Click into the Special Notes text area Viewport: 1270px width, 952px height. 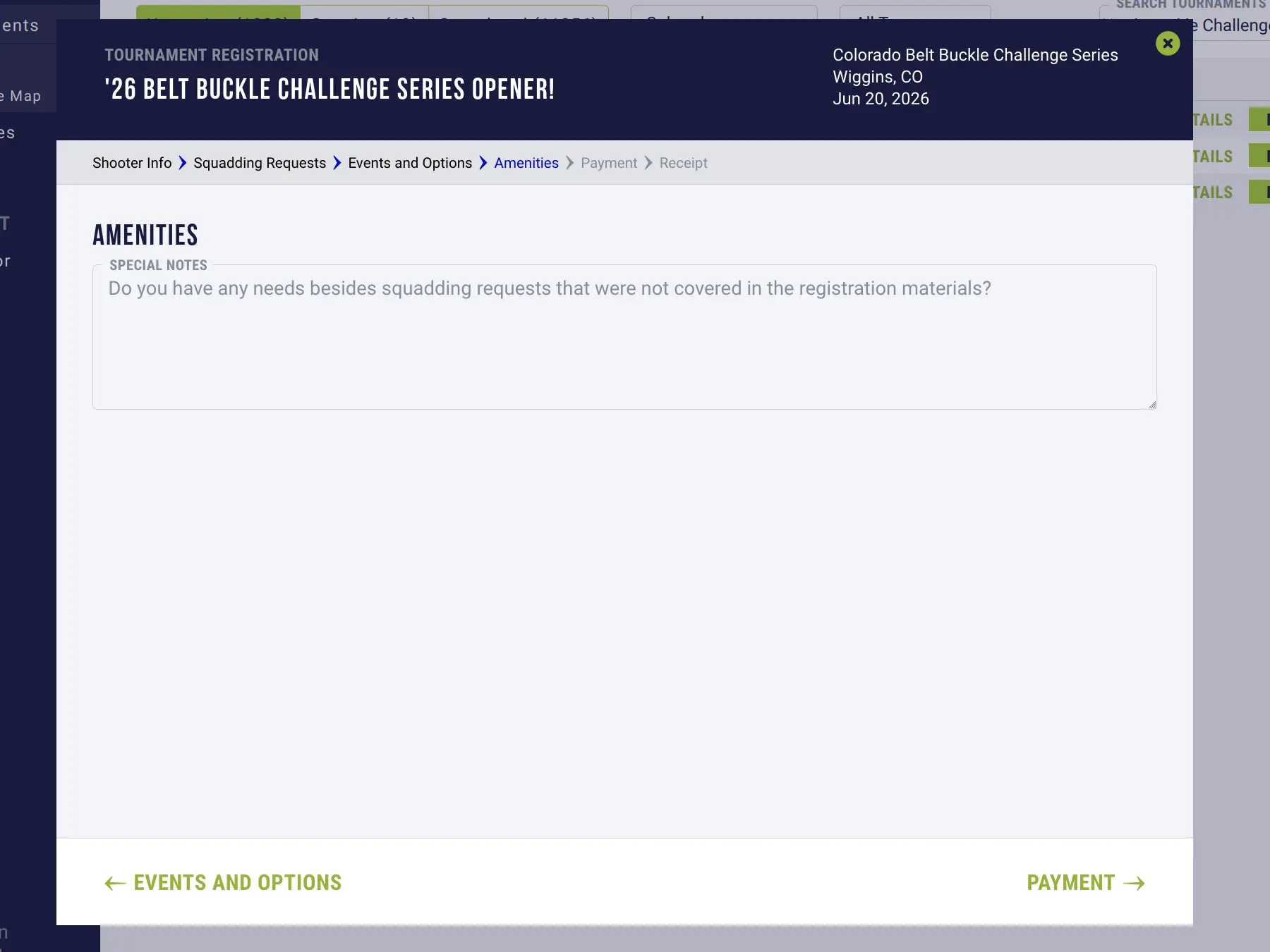tap(624, 337)
